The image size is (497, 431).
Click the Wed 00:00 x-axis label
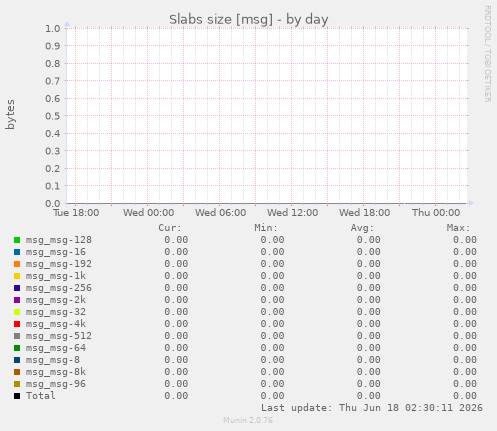(x=148, y=213)
